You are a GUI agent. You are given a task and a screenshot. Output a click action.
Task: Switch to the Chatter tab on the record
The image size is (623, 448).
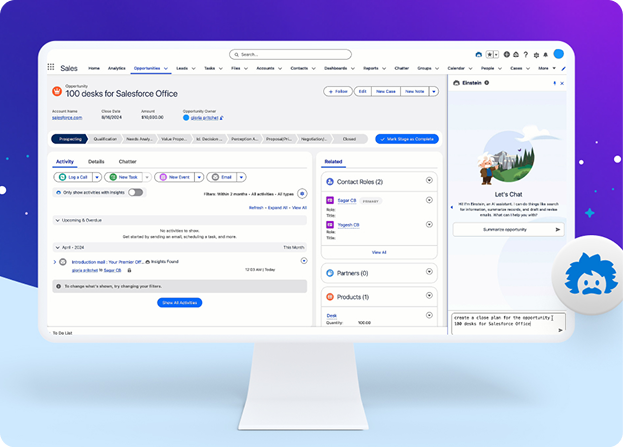click(x=128, y=162)
